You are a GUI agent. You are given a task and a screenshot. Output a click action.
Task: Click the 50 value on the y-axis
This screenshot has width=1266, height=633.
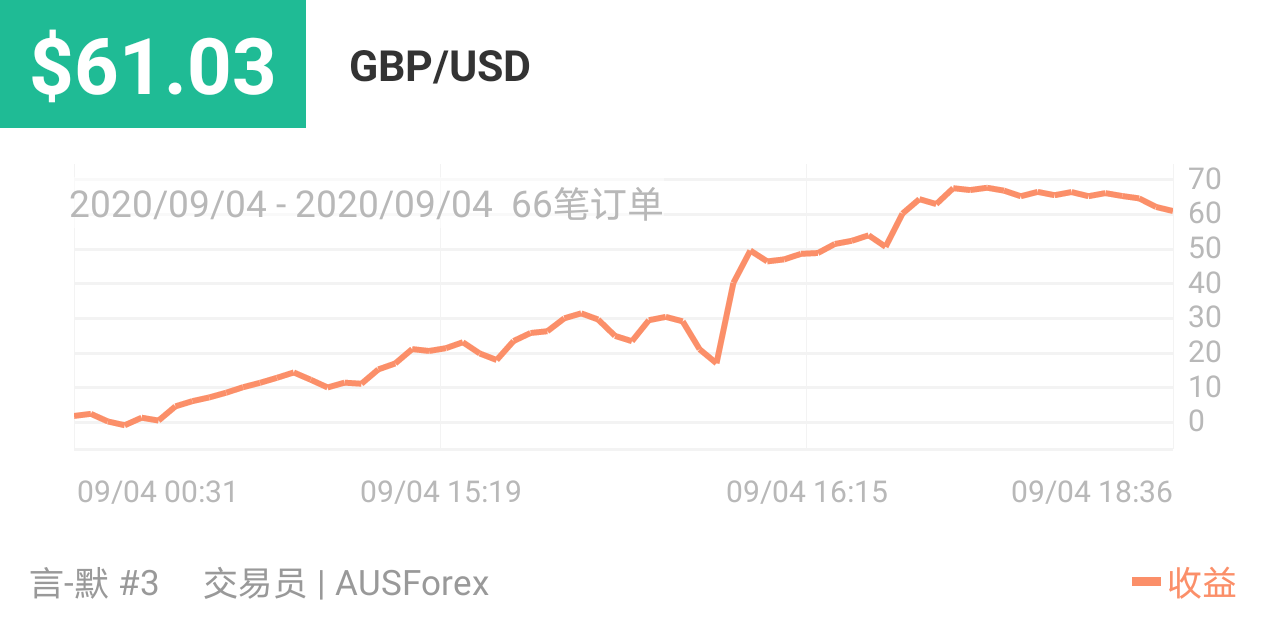pyautogui.click(x=1204, y=249)
